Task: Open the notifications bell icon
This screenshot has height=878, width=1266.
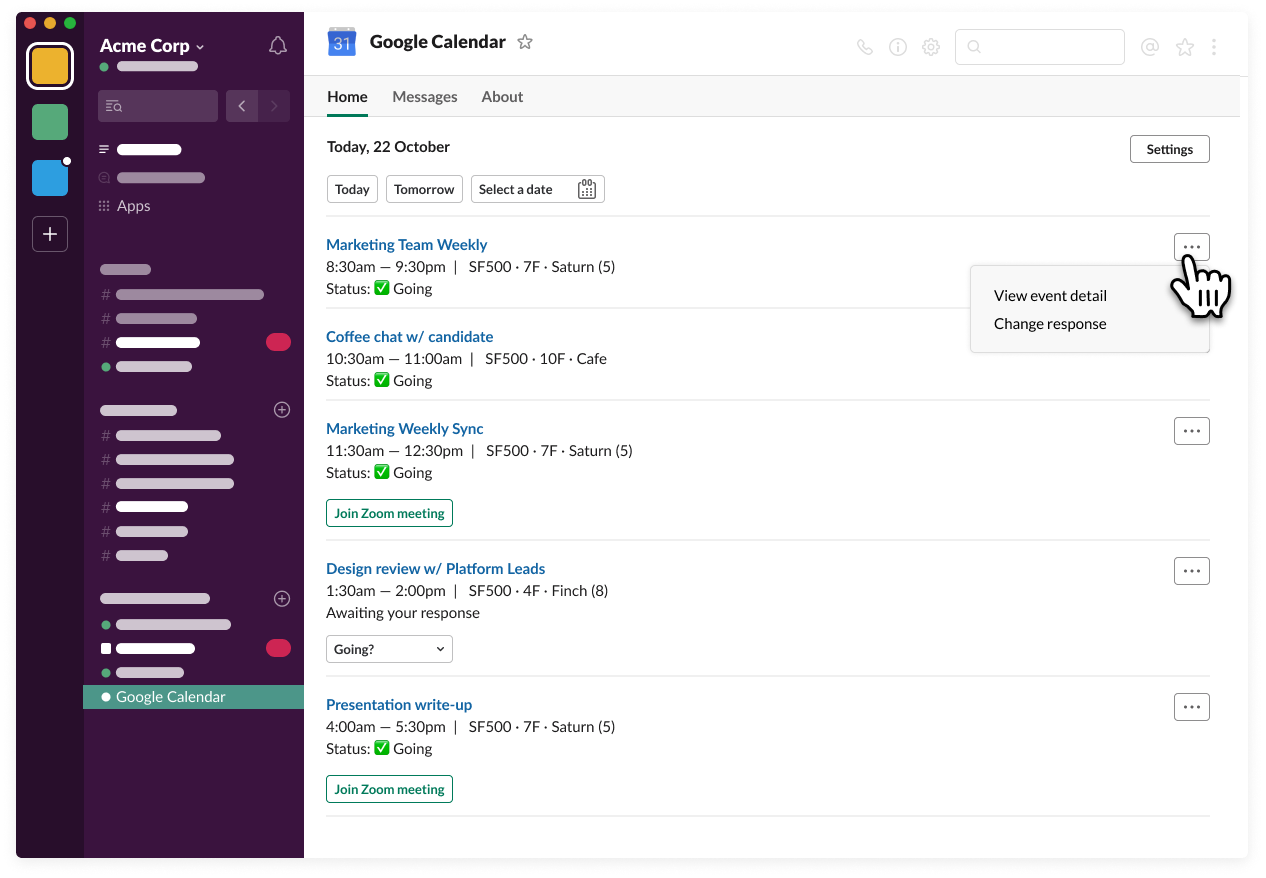Action: (278, 46)
